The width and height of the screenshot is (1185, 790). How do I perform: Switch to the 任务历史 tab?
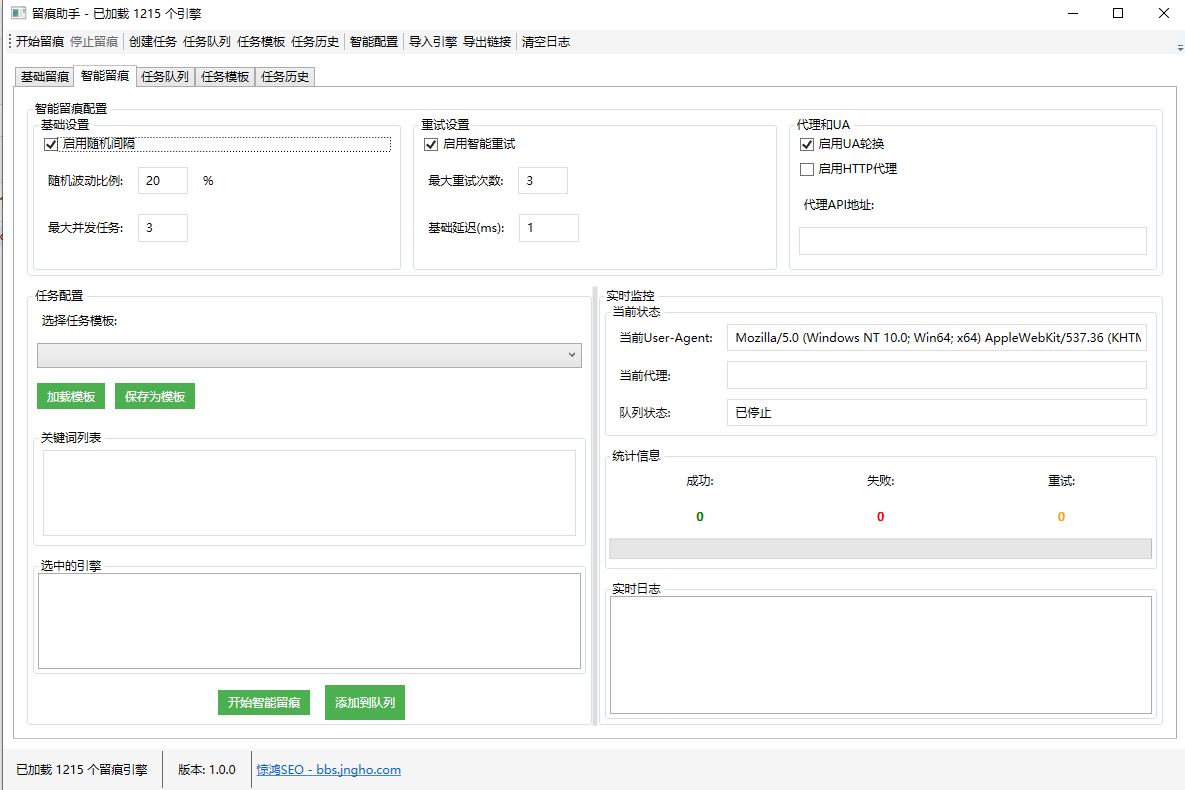(x=285, y=77)
